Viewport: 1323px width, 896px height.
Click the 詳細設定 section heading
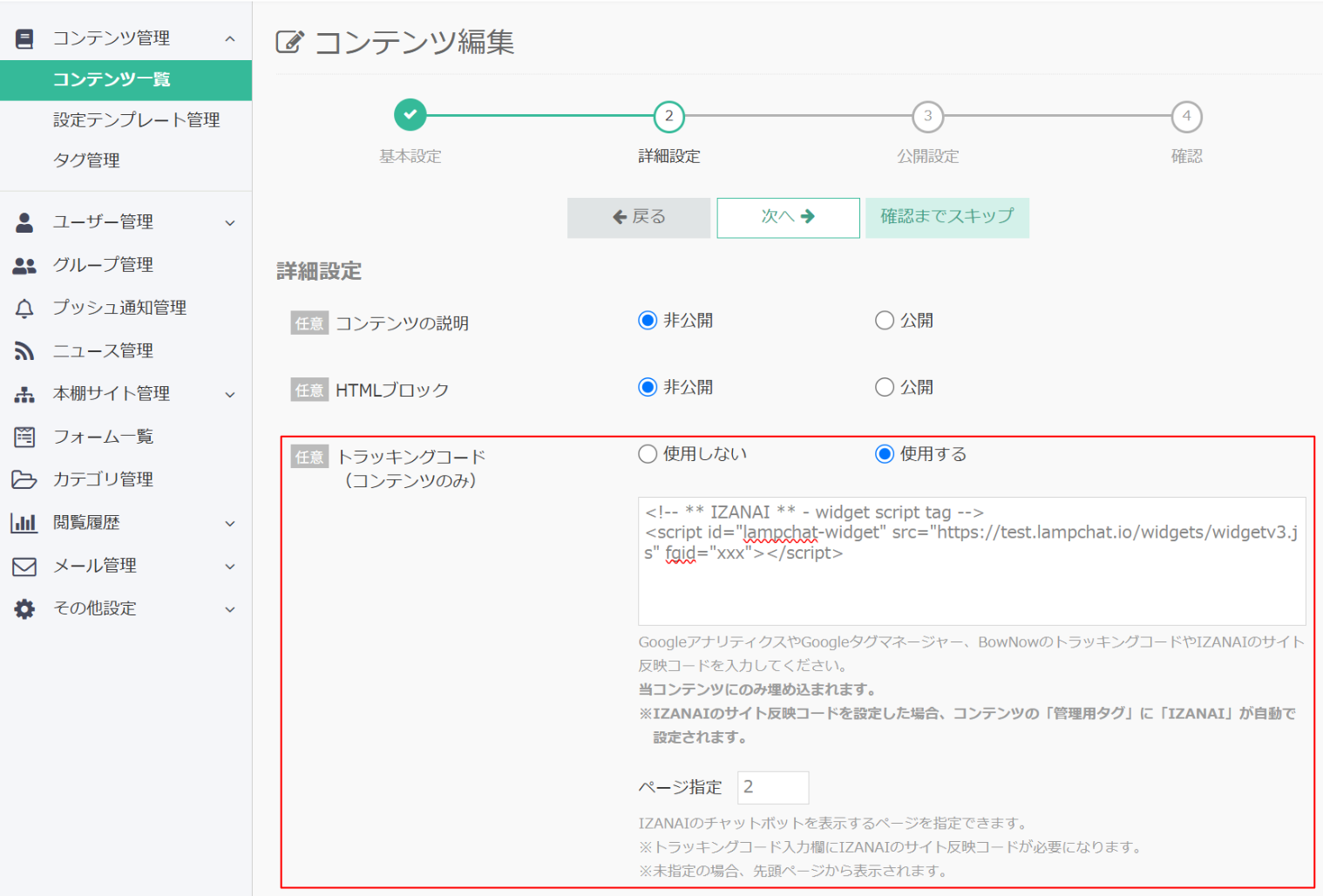(319, 272)
